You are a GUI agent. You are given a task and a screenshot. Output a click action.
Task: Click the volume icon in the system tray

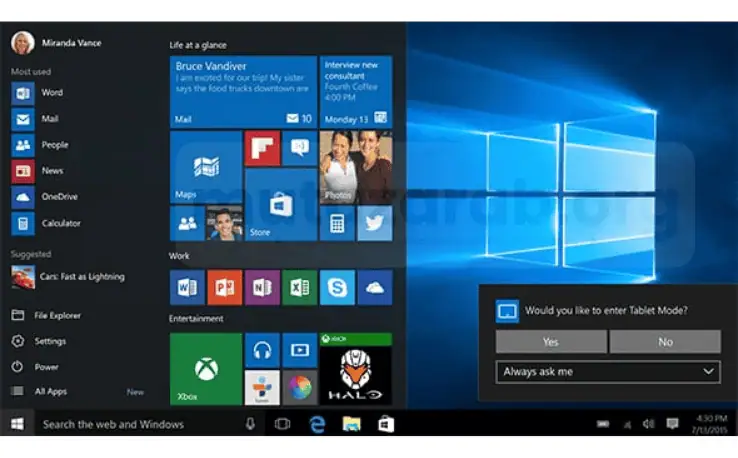pyautogui.click(x=649, y=424)
